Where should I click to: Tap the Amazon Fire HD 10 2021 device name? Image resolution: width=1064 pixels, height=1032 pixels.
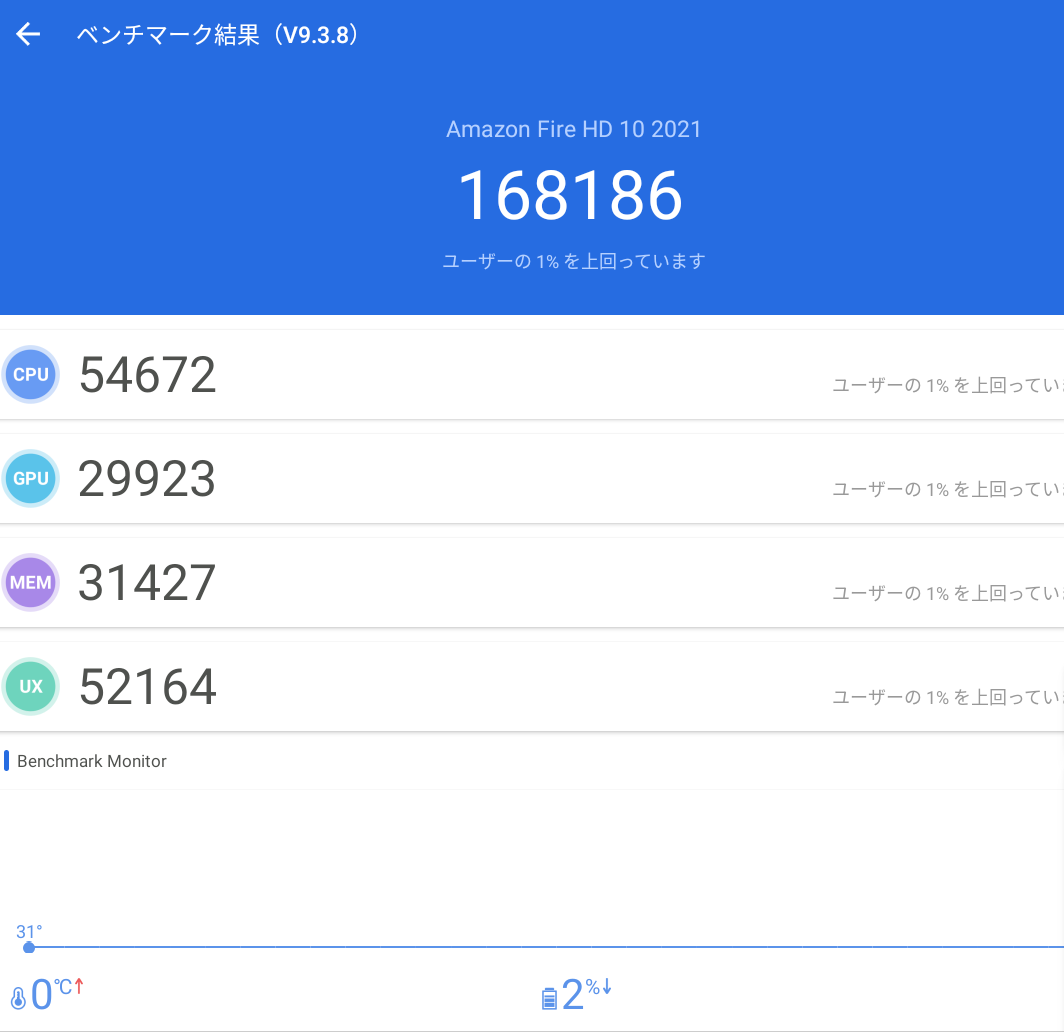(573, 129)
